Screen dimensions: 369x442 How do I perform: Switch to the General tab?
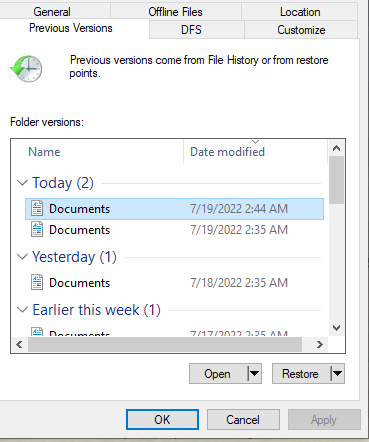[x=52, y=12]
